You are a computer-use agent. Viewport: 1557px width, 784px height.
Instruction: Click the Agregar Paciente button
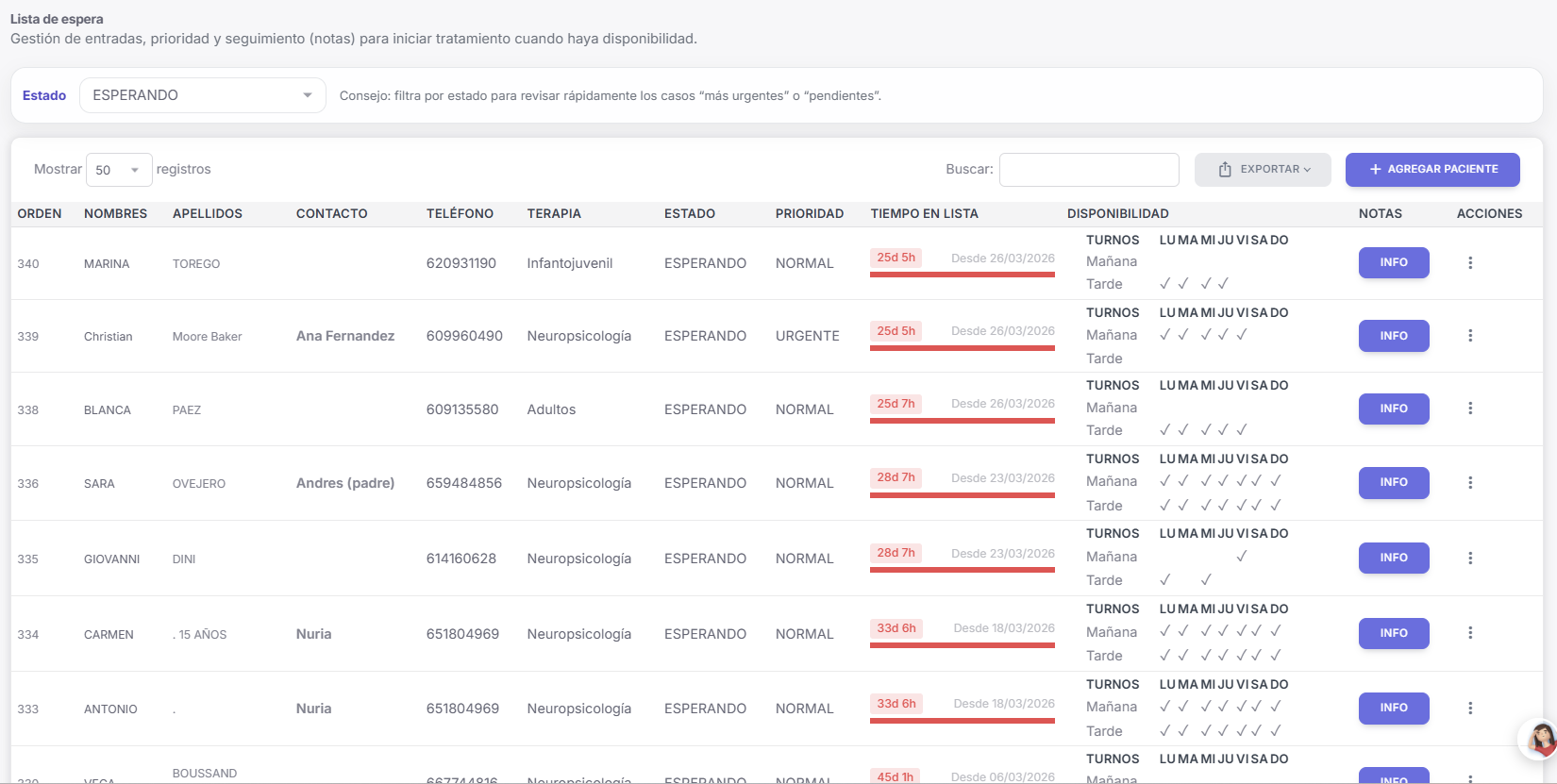click(x=1431, y=170)
